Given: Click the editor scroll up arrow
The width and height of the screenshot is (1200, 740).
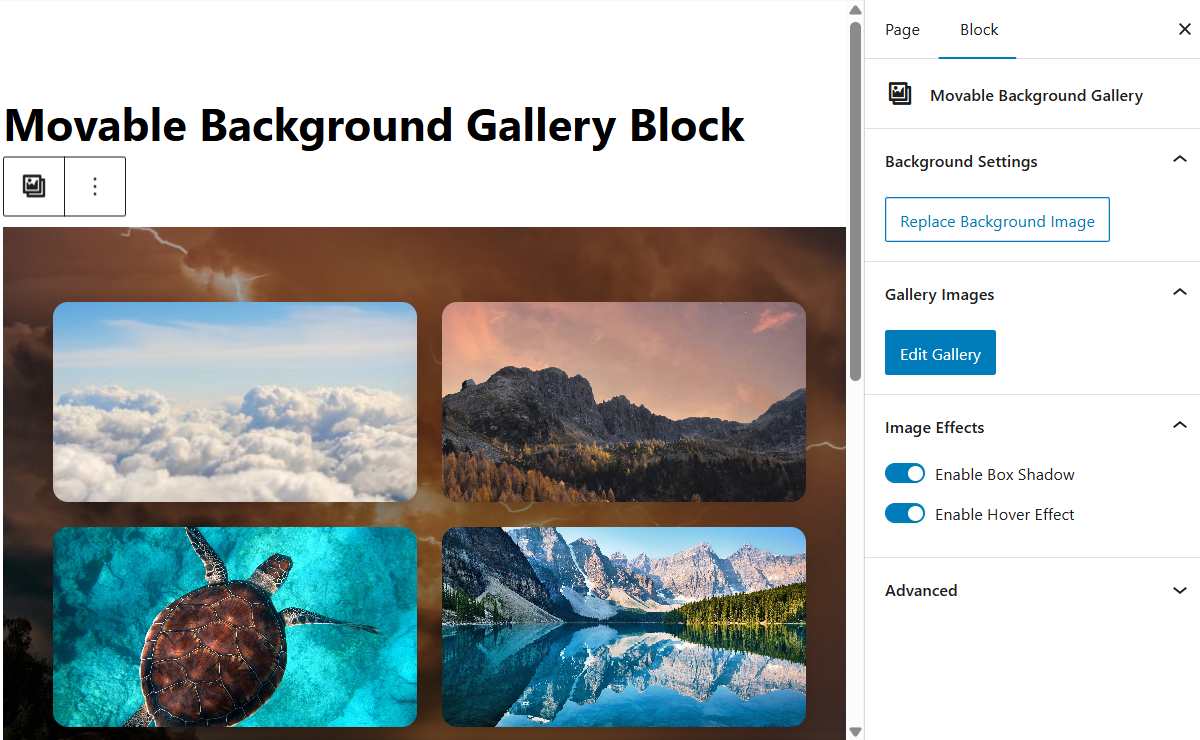Looking at the screenshot, I should coord(855,9).
